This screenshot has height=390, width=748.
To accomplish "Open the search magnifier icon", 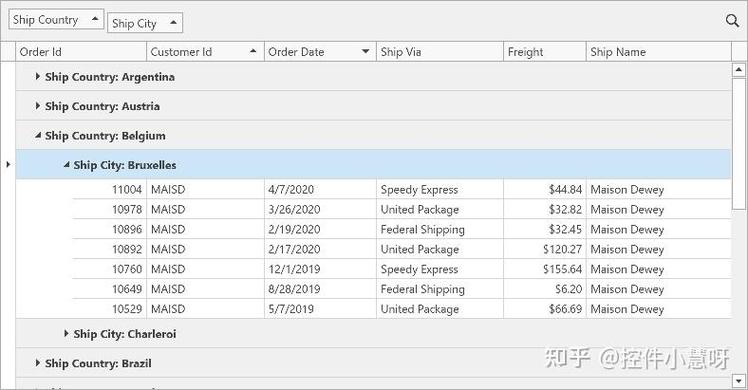I will pyautogui.click(x=732, y=21).
